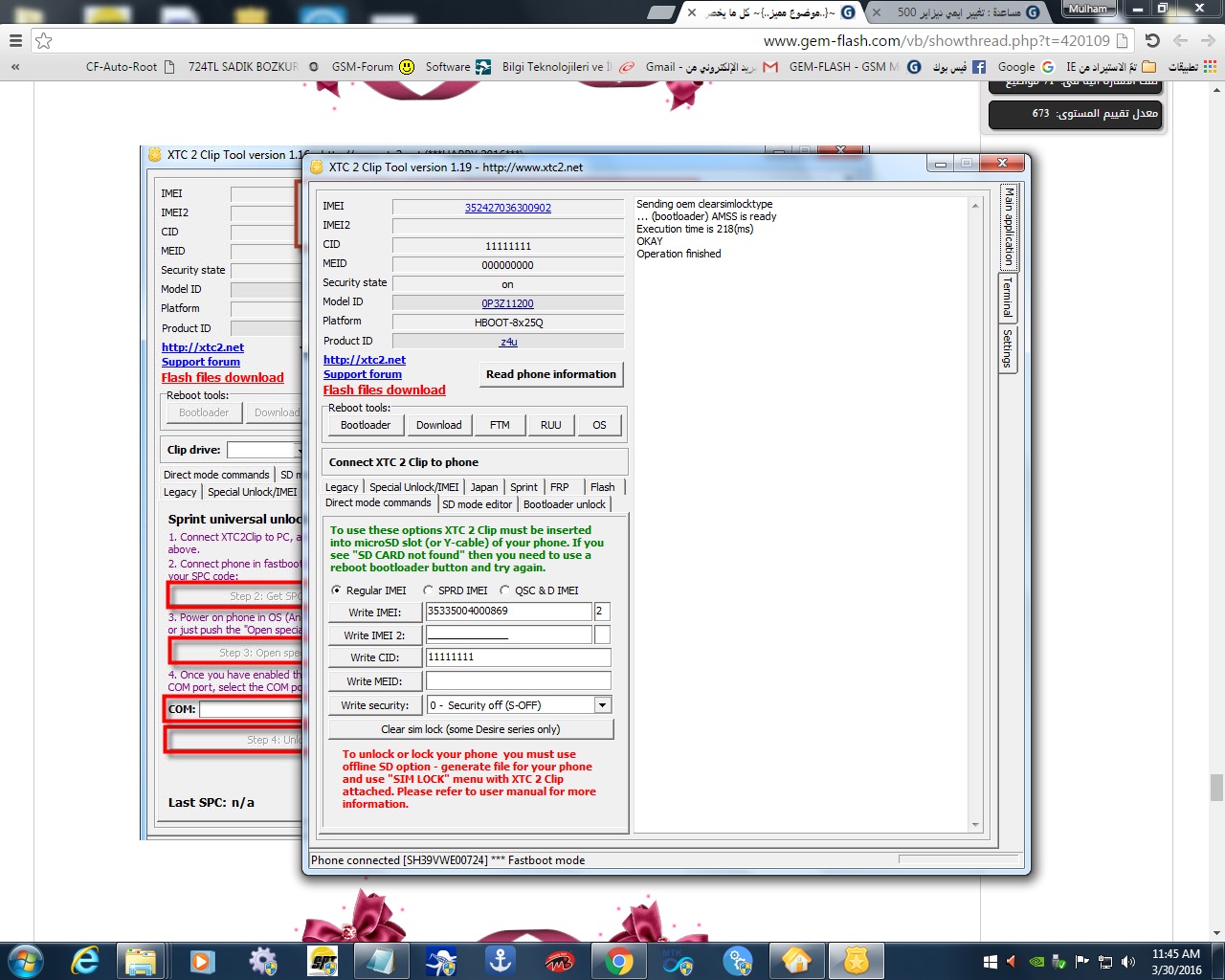Open Google Chrome taskbar icon
1225x980 pixels.
(618, 960)
